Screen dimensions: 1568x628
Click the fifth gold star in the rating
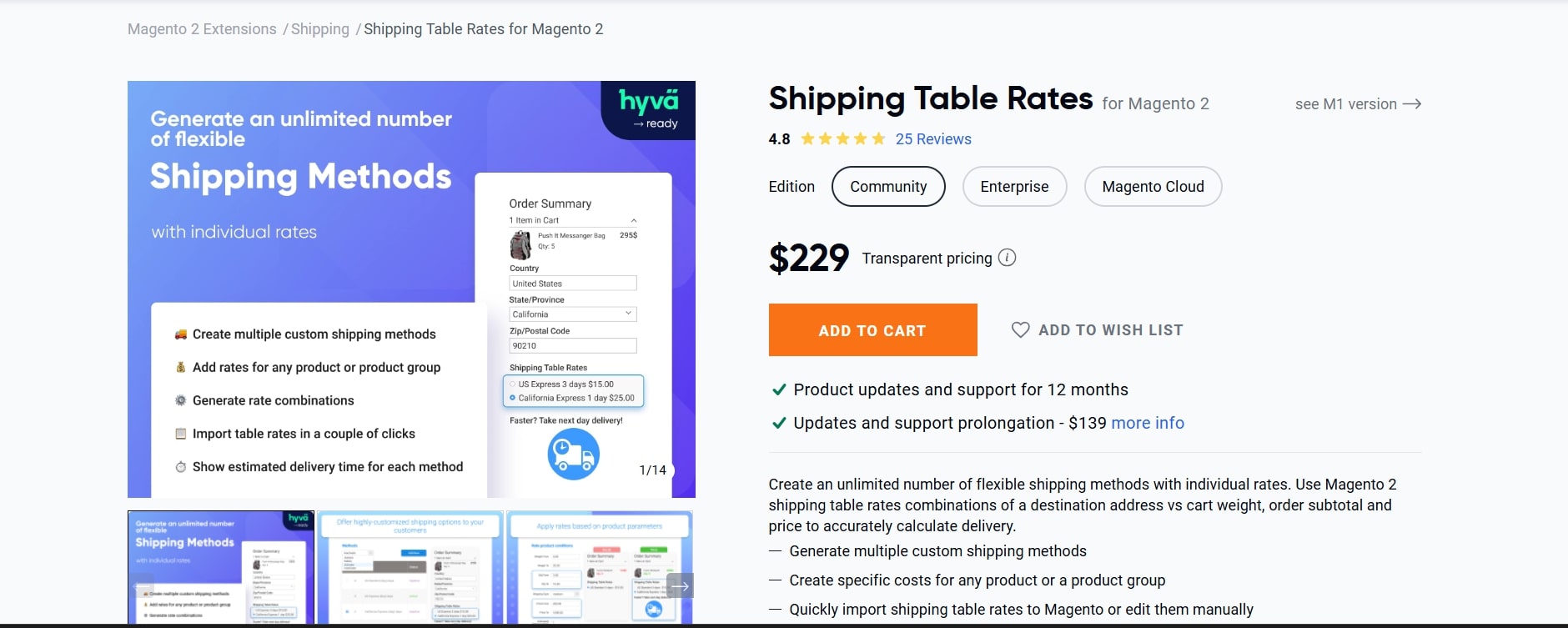point(877,138)
